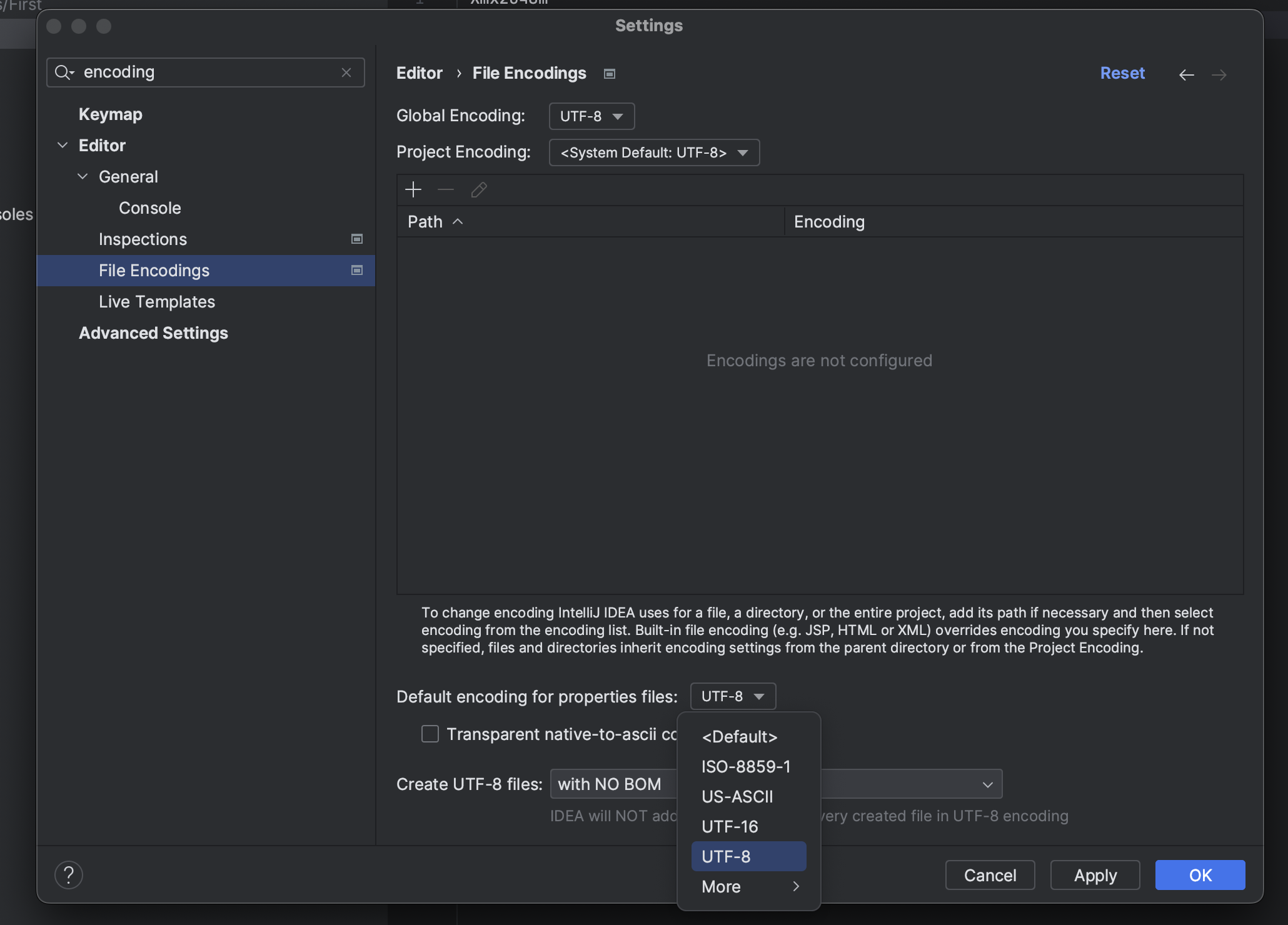The width and height of the screenshot is (1288, 925).
Task: Click search magnifier history icon
Action: (64, 72)
